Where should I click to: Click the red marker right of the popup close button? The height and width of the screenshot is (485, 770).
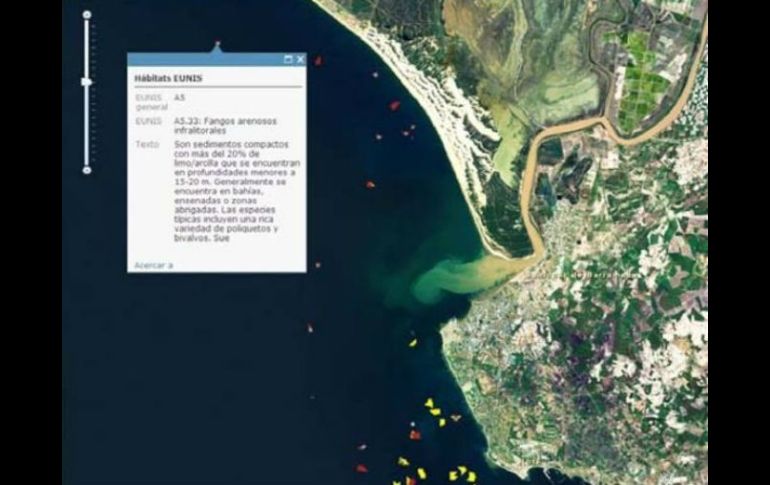click(x=318, y=61)
